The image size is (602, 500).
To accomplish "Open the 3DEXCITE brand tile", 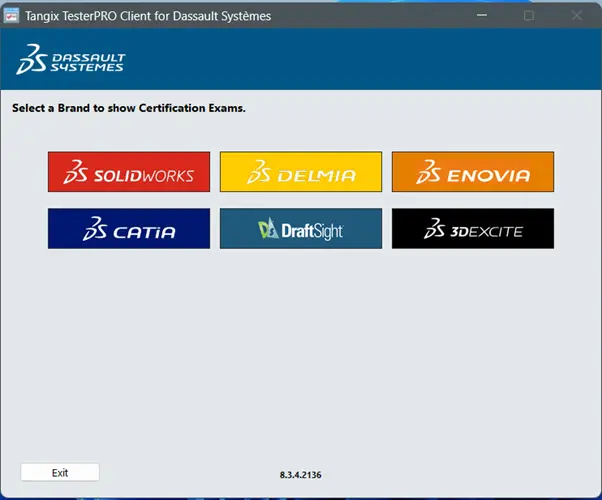I will (473, 228).
